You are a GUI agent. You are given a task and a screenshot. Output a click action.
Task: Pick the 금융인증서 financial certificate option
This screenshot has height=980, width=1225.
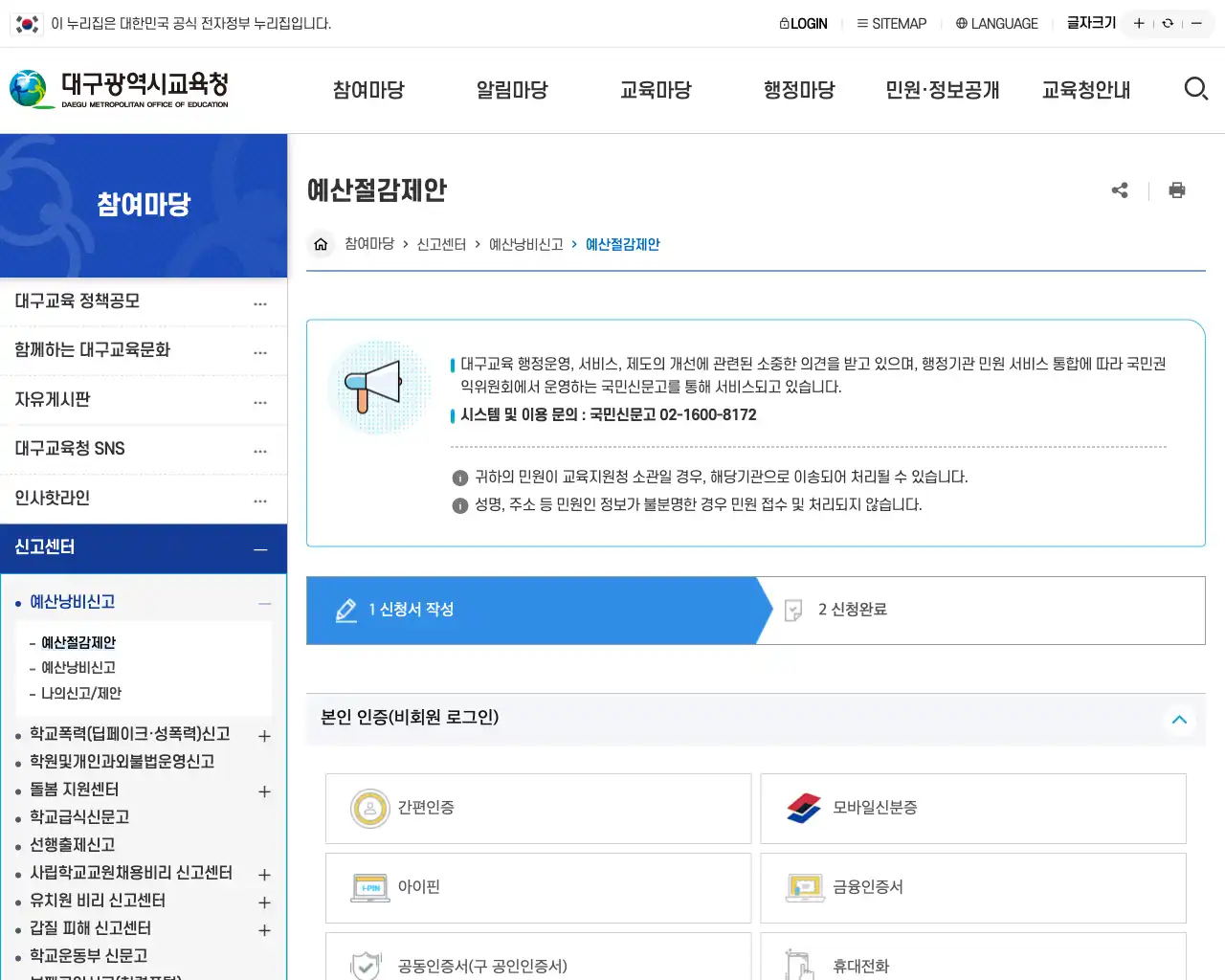click(973, 887)
